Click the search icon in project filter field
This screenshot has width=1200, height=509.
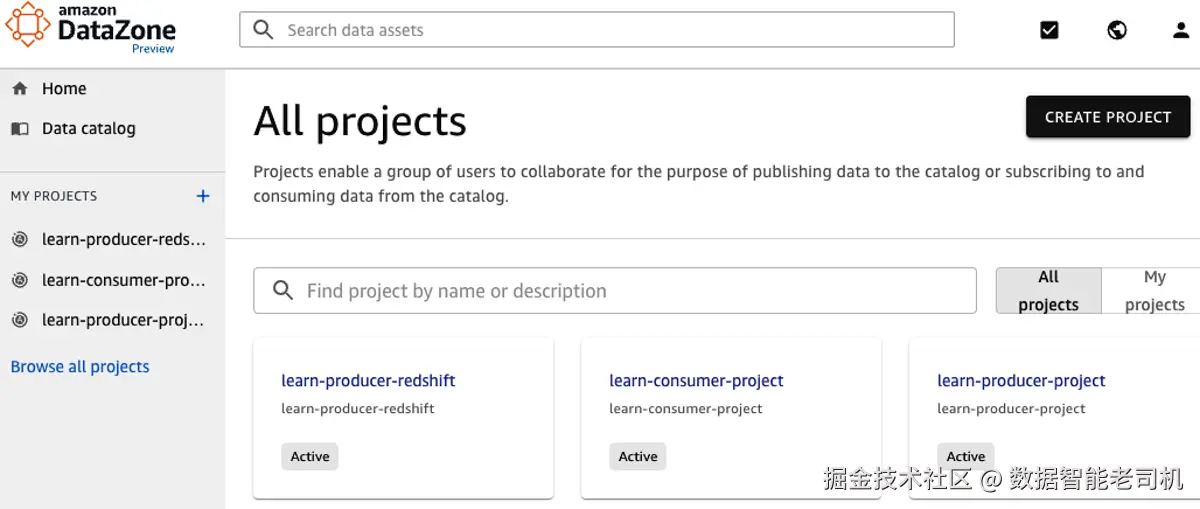tap(283, 291)
